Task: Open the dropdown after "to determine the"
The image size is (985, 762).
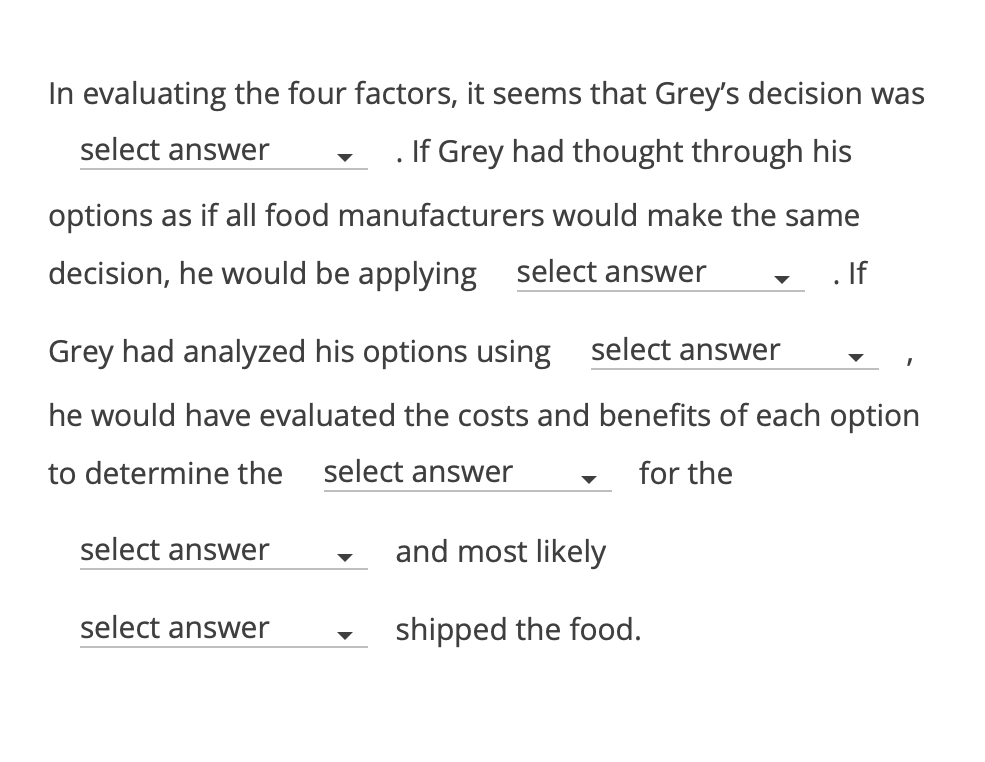Action: tap(466, 474)
